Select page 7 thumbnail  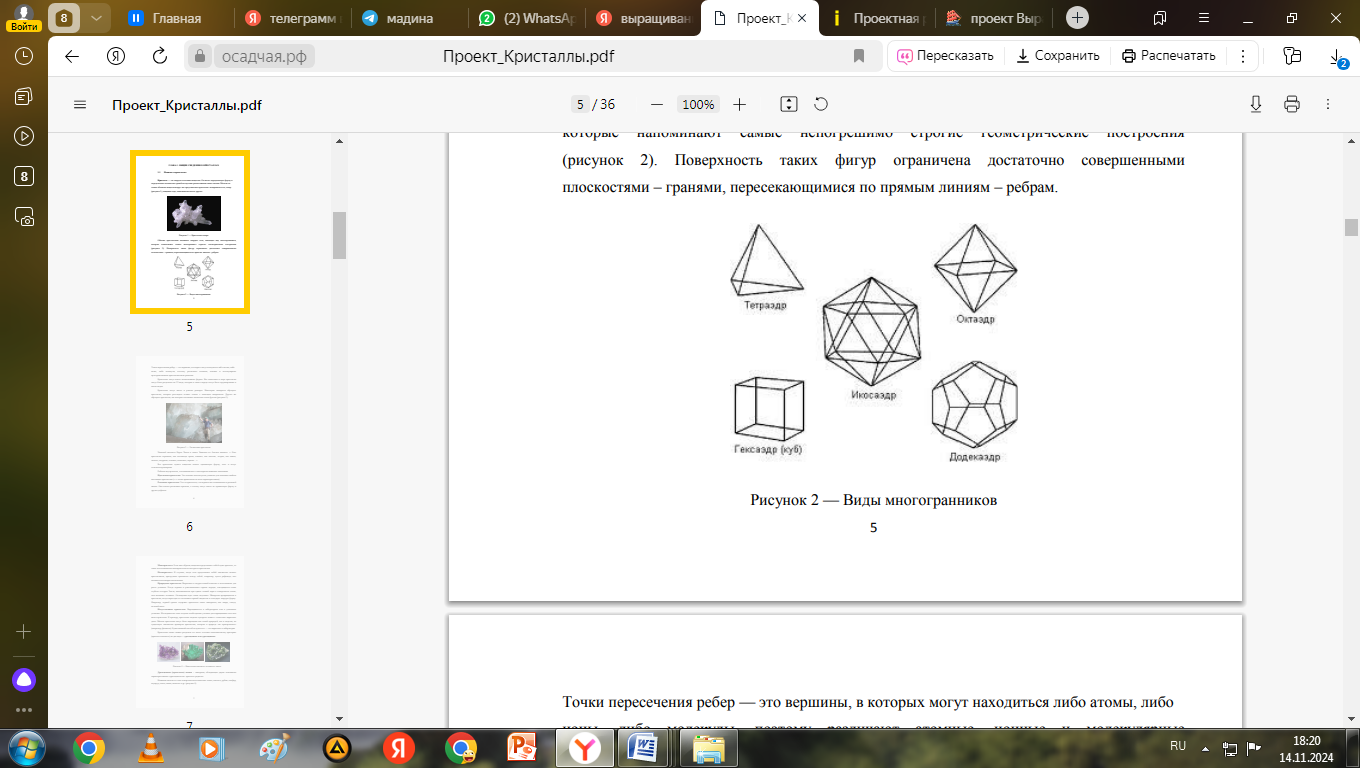click(x=190, y=632)
